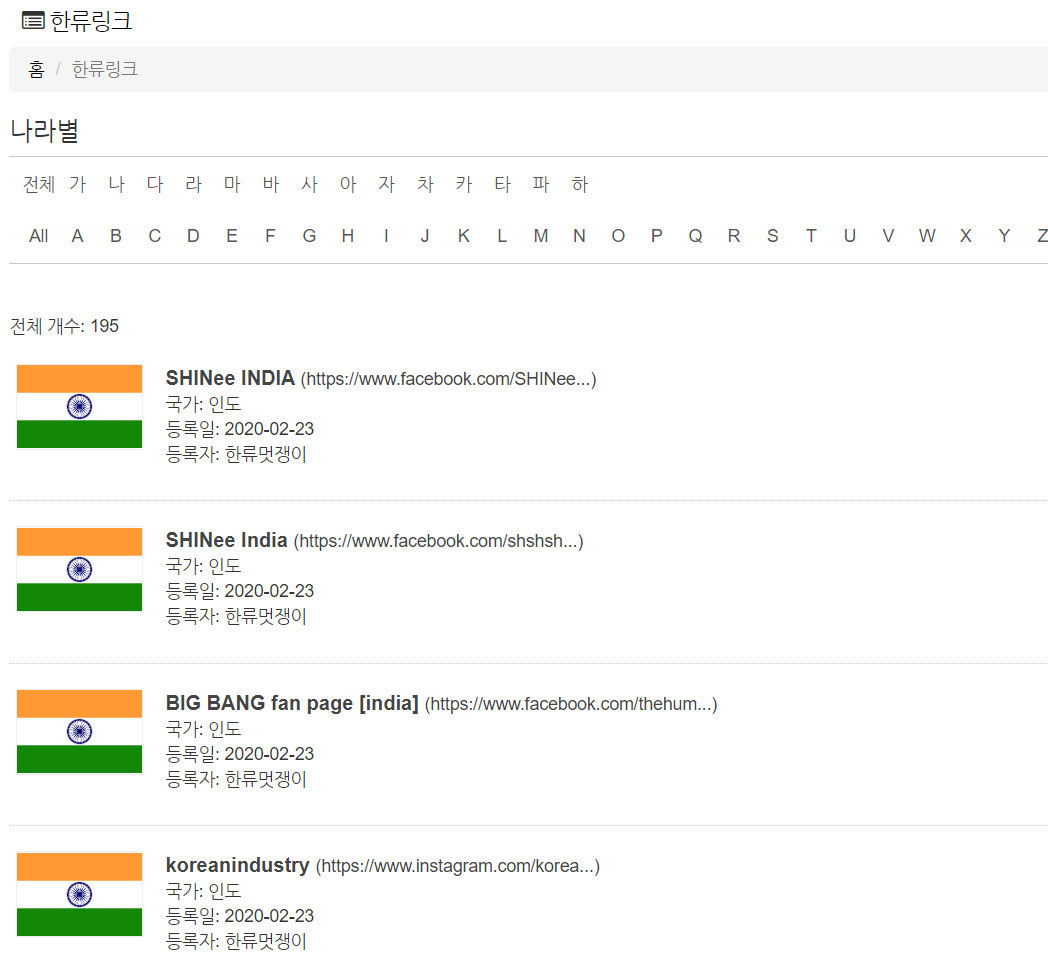Viewport: 1048px width, 976px height.
Task: Choose the 하 Korean index filter
Action: 580,185
